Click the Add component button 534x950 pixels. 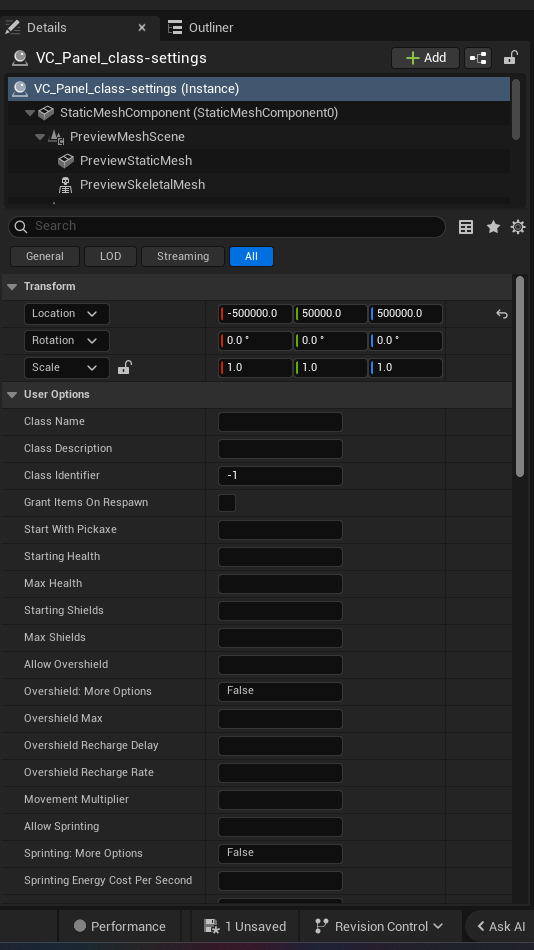click(426, 58)
